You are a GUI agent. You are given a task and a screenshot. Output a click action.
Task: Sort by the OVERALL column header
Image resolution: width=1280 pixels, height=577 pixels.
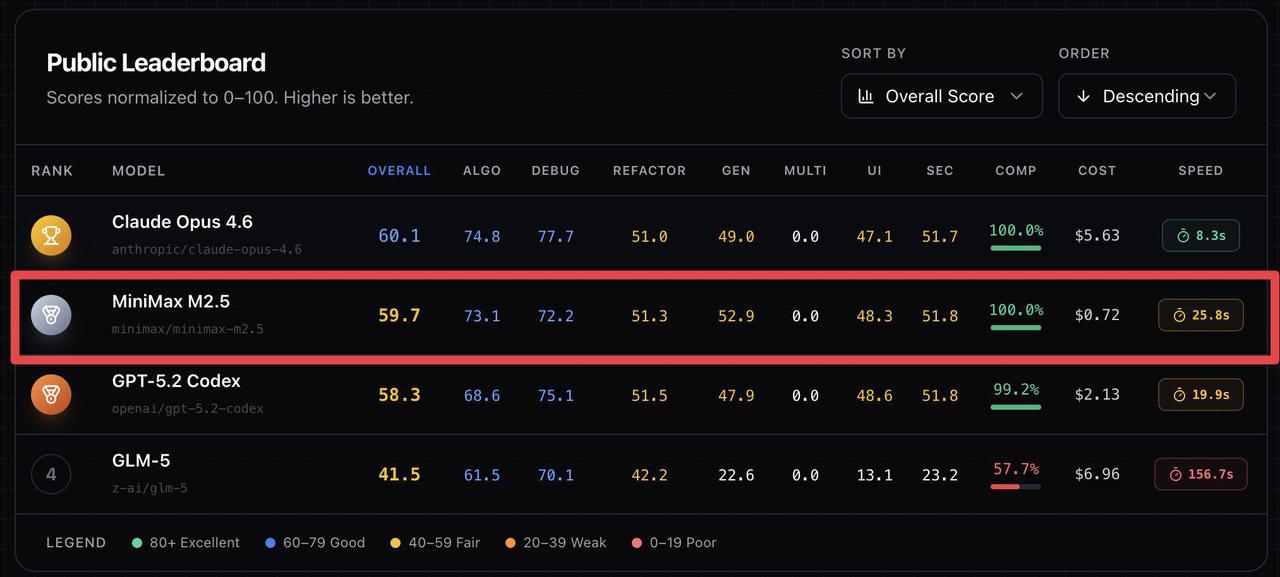pos(399,171)
